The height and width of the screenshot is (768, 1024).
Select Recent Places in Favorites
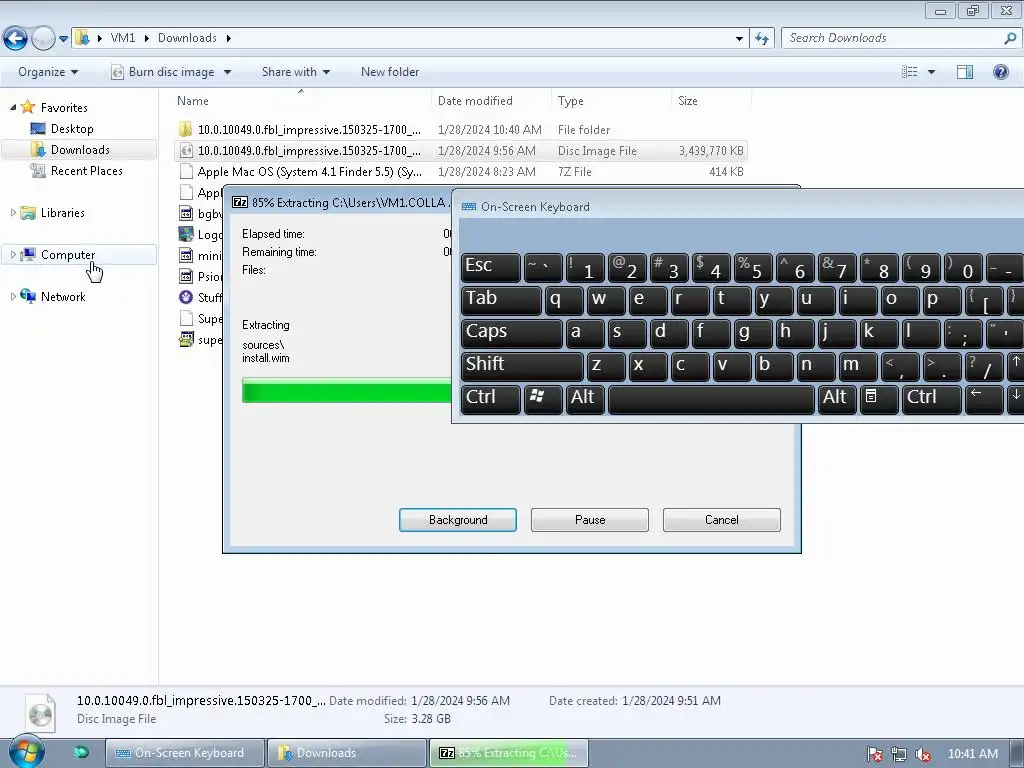(86, 170)
